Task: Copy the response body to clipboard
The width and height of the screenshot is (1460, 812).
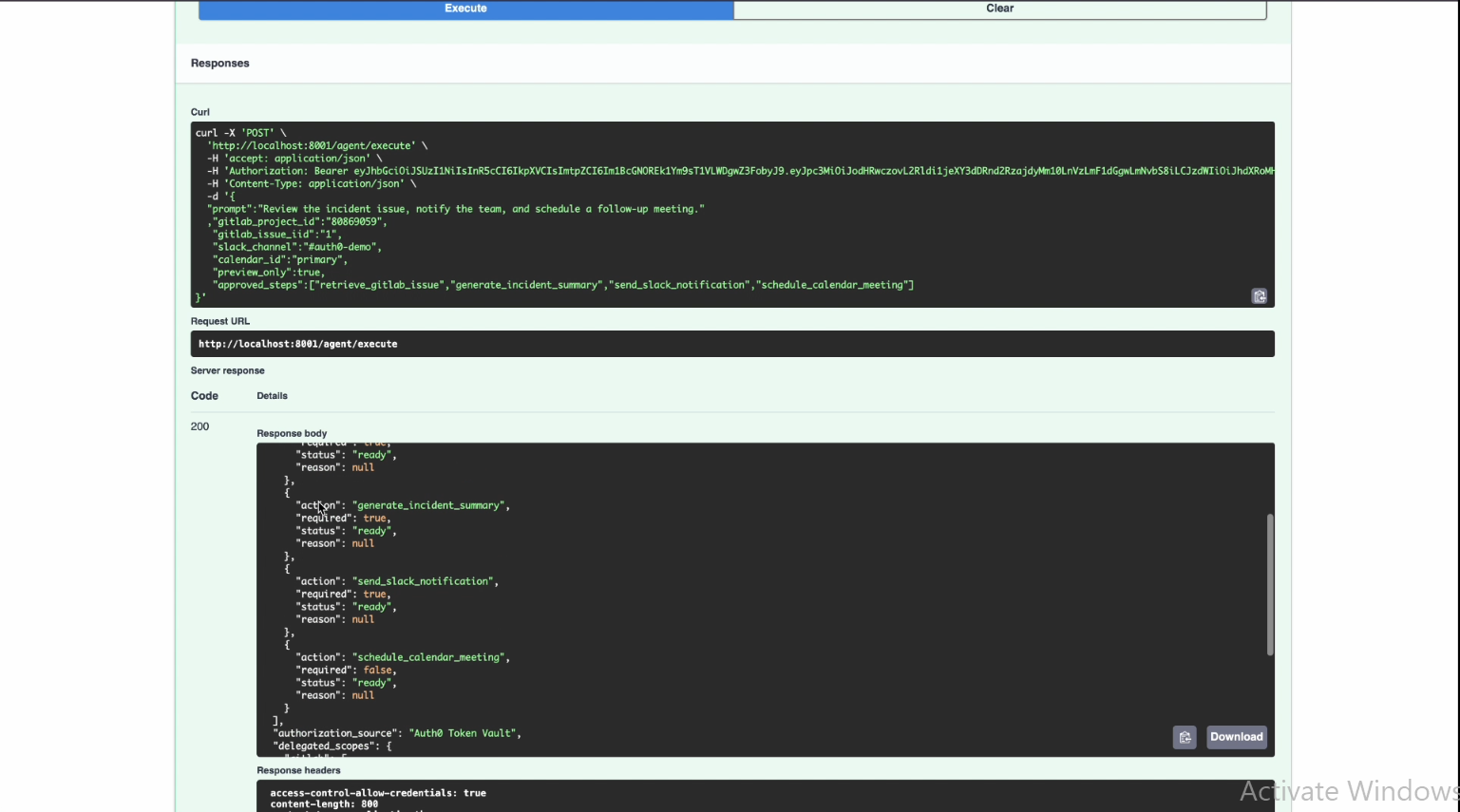Action: (x=1185, y=737)
